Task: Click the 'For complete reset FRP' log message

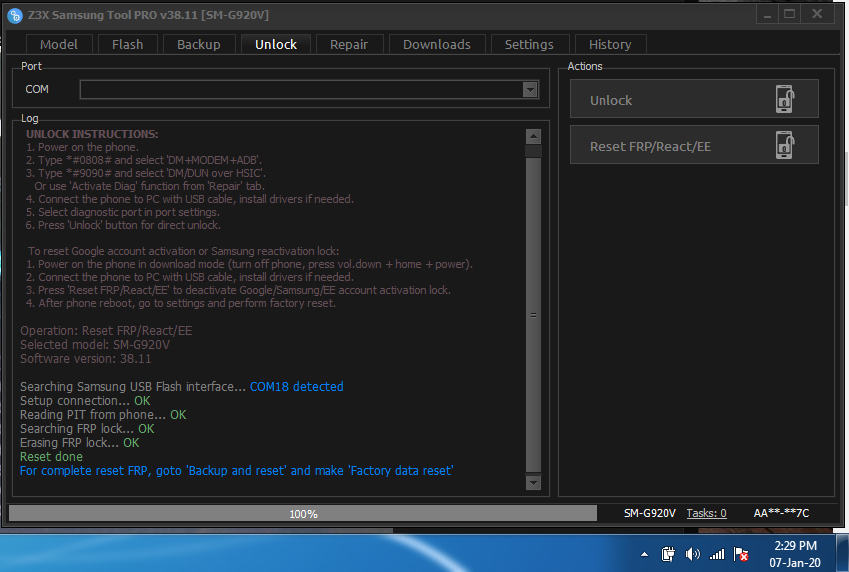Action: point(237,471)
